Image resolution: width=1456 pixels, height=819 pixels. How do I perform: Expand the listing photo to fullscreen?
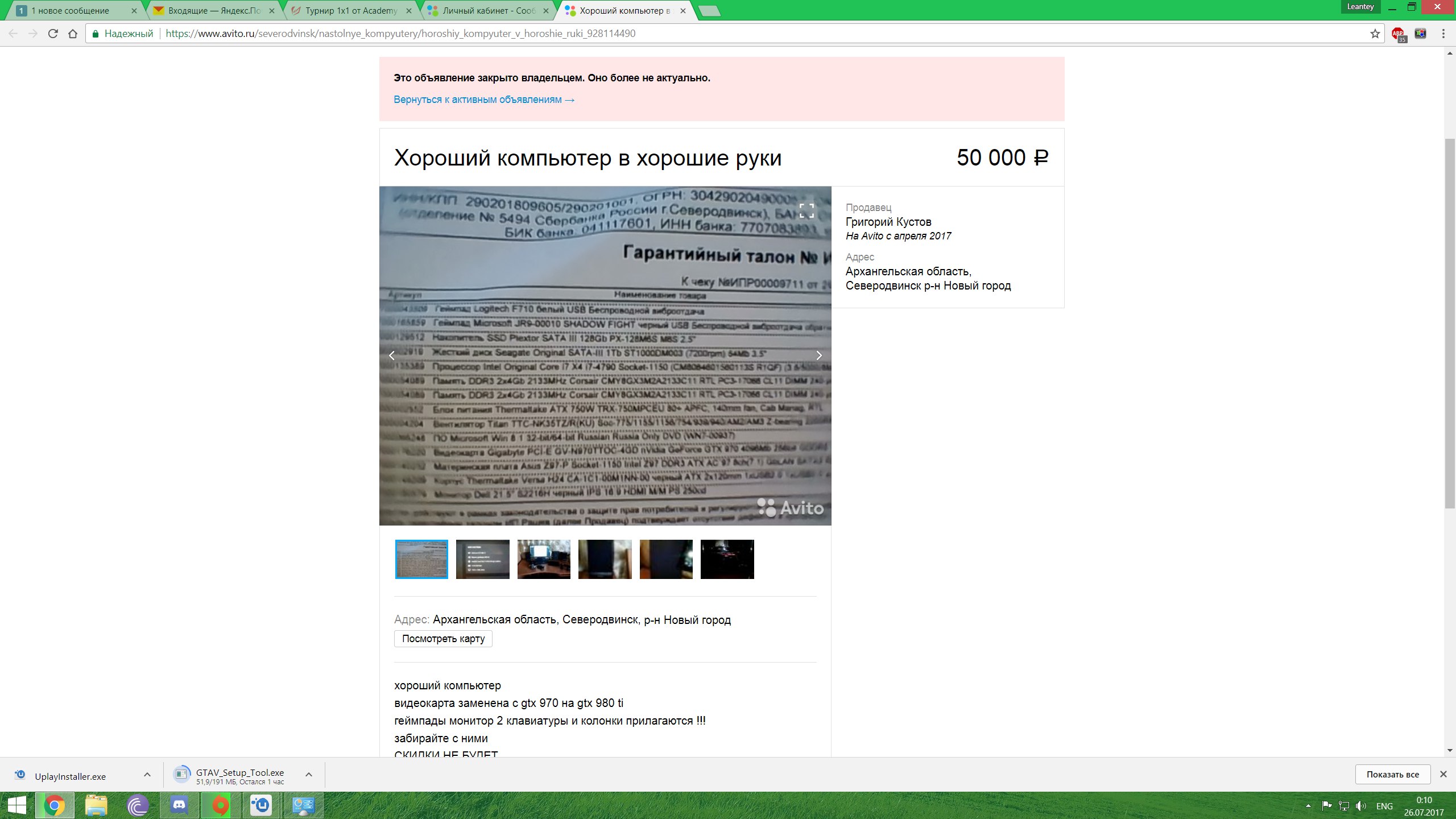pyautogui.click(x=806, y=211)
